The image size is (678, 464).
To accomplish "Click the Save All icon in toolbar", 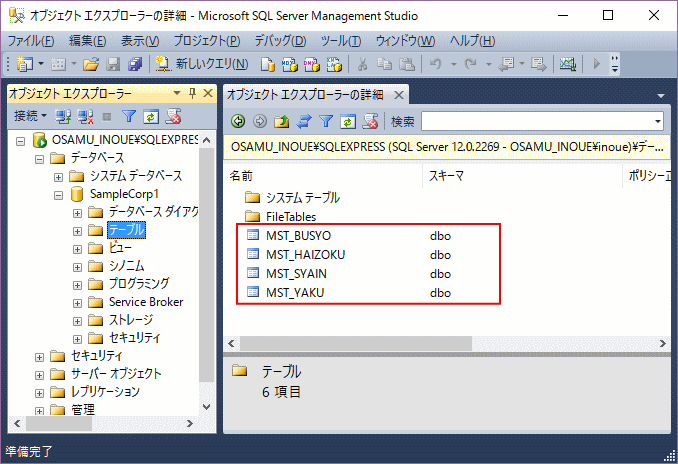I will pyautogui.click(x=135, y=64).
